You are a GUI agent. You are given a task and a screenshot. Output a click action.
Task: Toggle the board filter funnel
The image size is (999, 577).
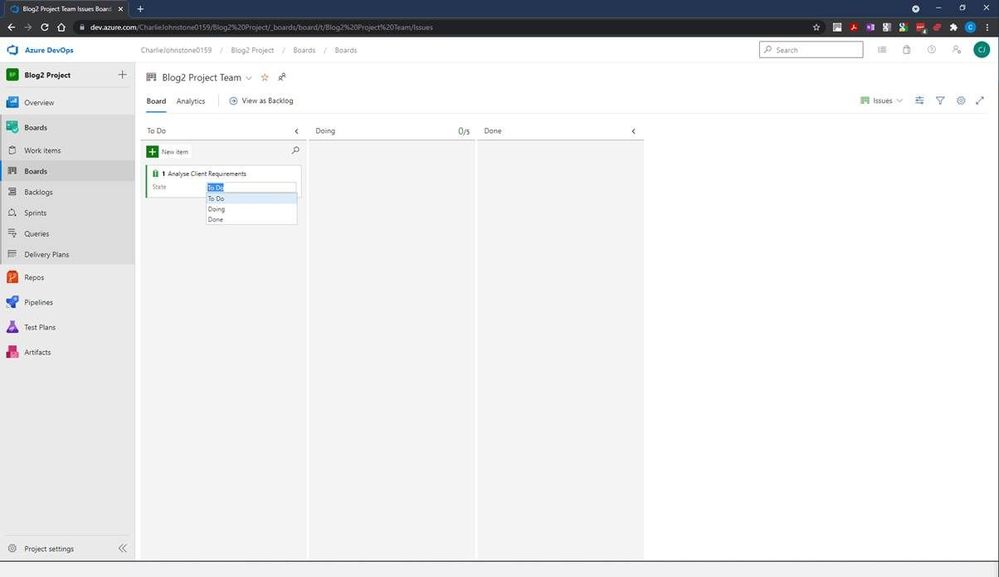(940, 101)
